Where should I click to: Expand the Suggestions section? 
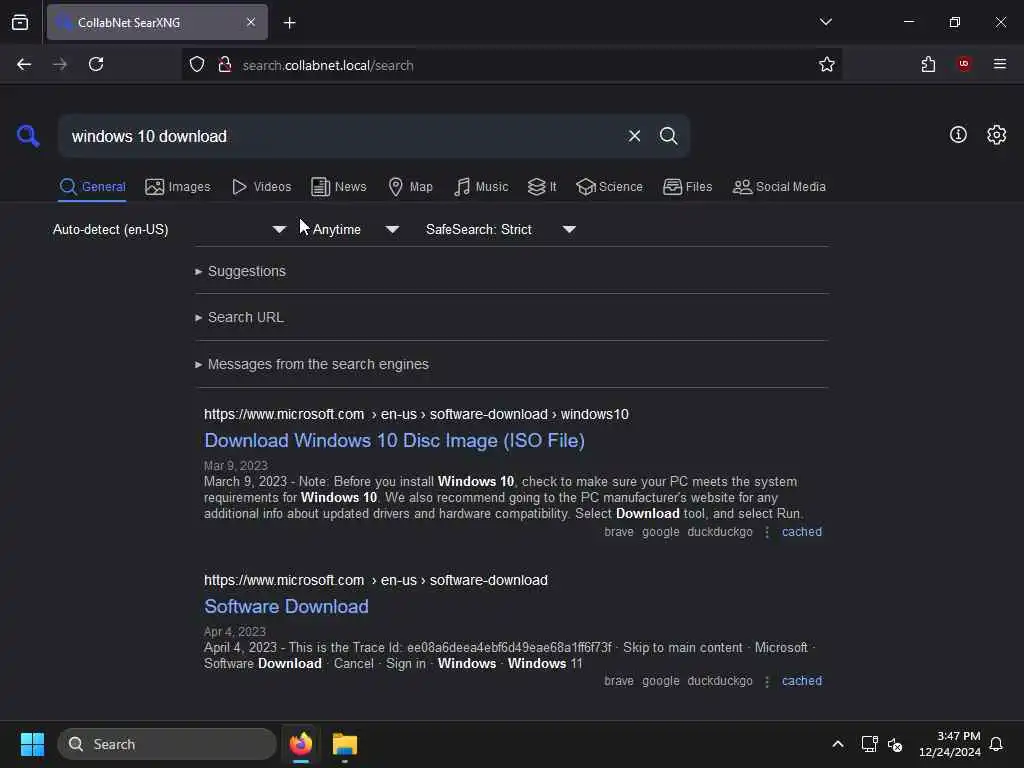coord(240,271)
